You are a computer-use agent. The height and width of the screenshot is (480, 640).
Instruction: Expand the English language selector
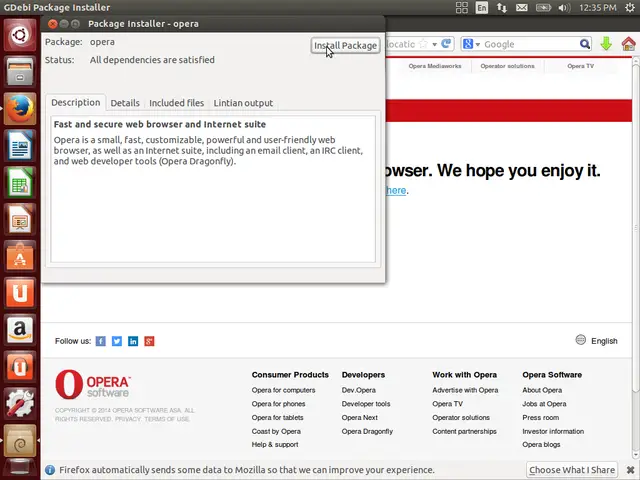coord(596,341)
